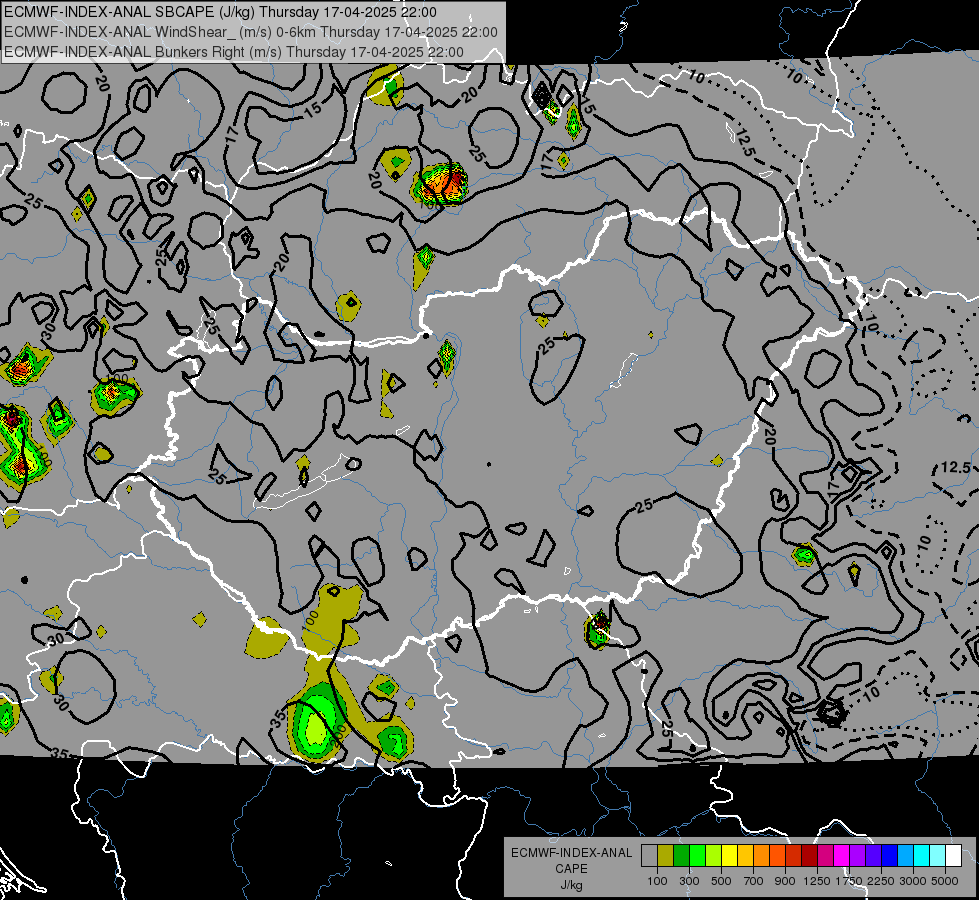Click the 700 value under the legend
The height and width of the screenshot is (900, 979).
pyautogui.click(x=754, y=881)
